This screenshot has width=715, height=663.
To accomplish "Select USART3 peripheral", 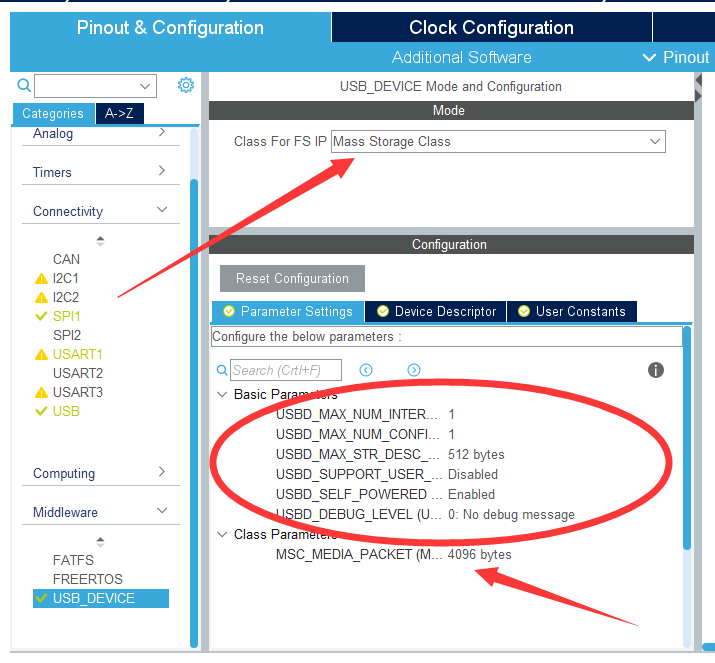I will pos(78,392).
